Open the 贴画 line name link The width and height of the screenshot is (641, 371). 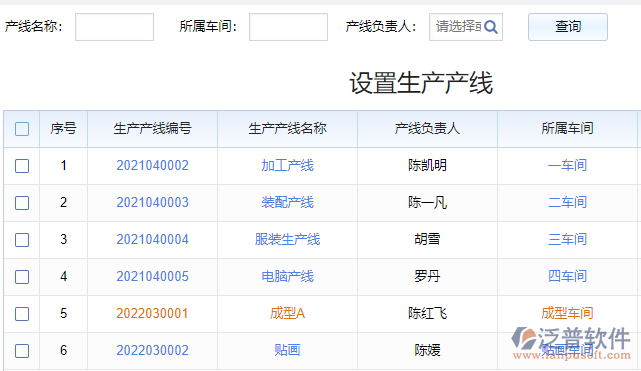coord(287,350)
